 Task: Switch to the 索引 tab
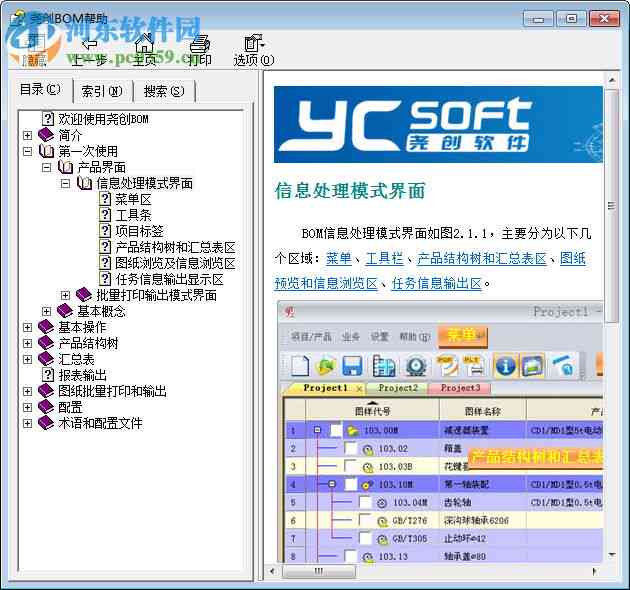tap(102, 91)
